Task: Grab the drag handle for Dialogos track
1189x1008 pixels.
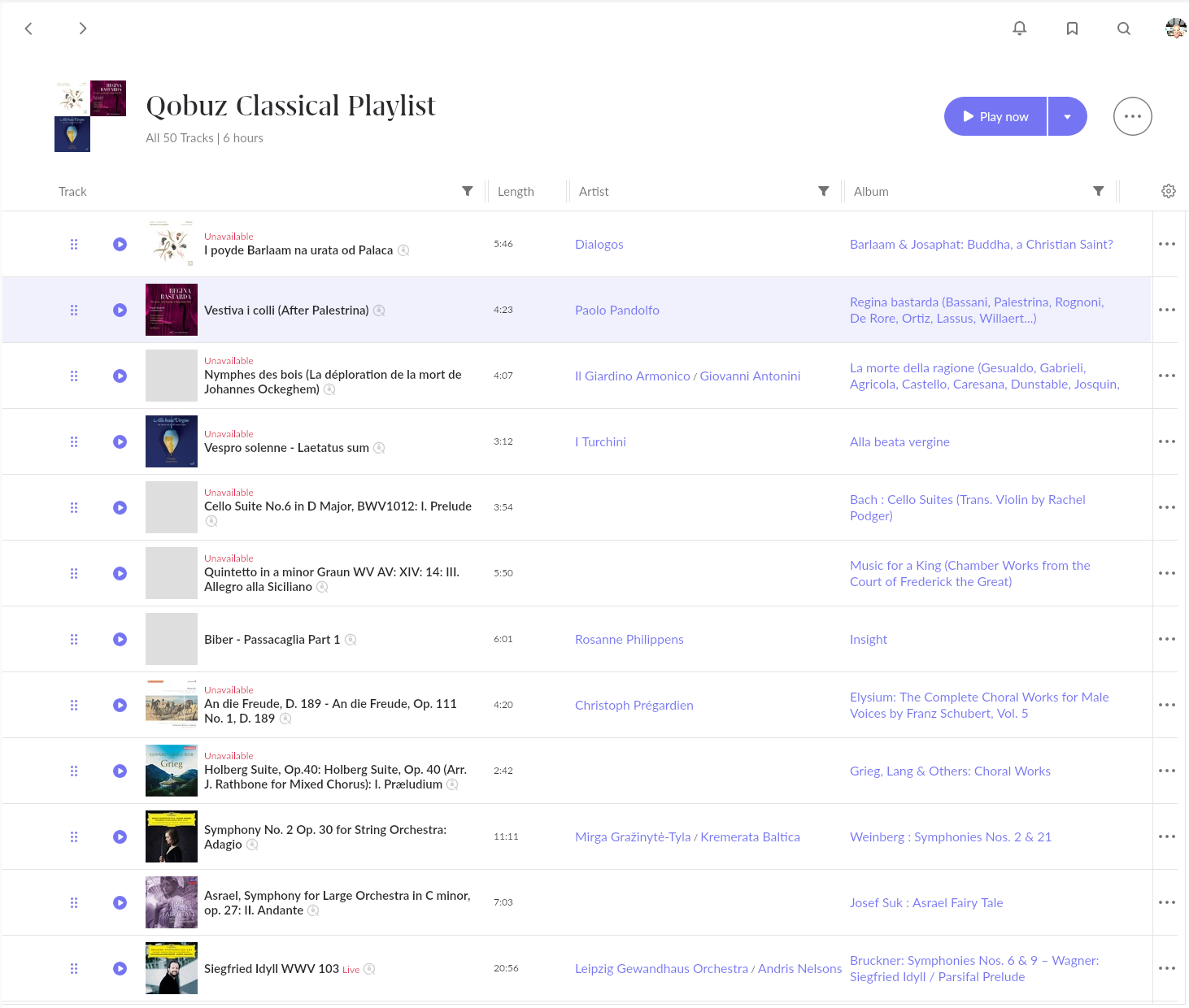Action: 74,244
